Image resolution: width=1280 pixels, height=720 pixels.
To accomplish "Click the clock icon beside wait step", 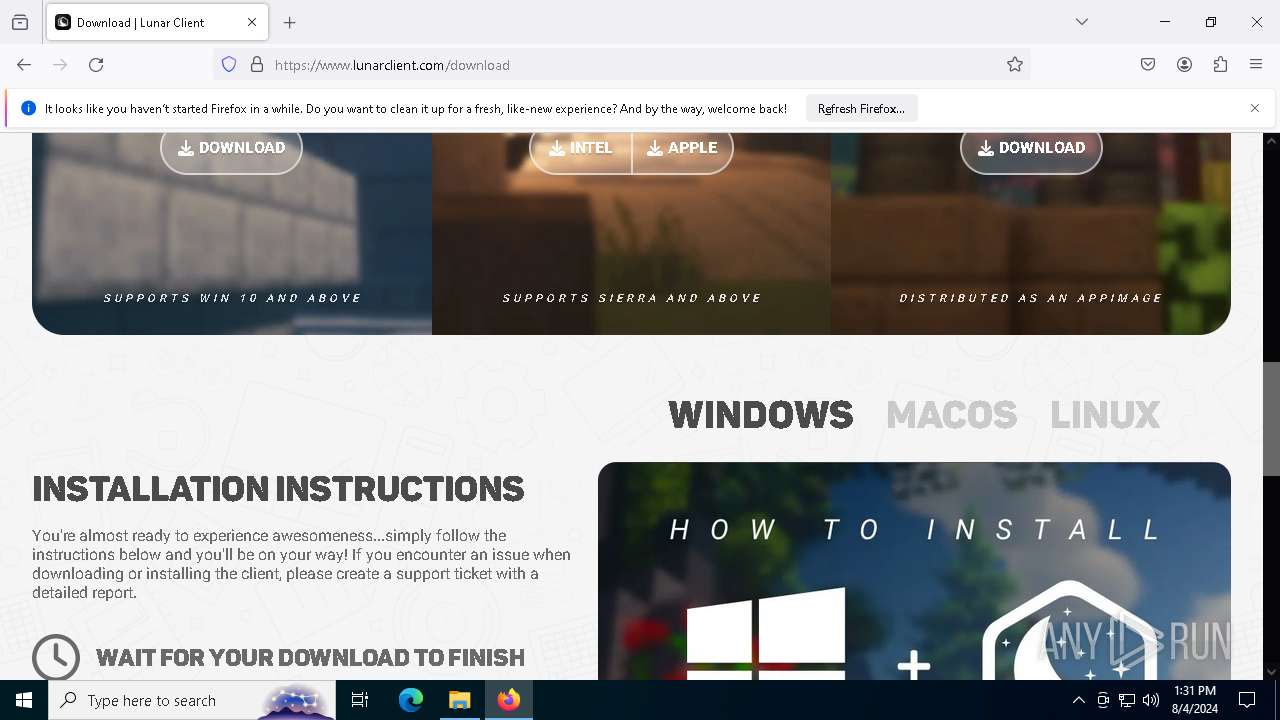I will pos(56,657).
